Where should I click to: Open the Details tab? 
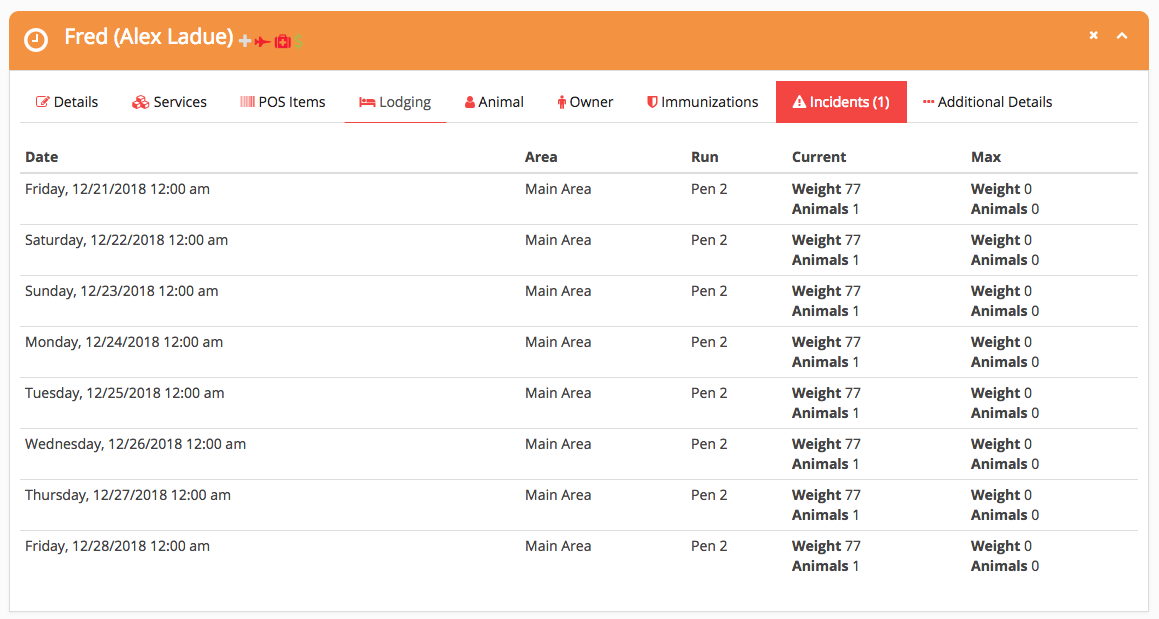tap(67, 102)
